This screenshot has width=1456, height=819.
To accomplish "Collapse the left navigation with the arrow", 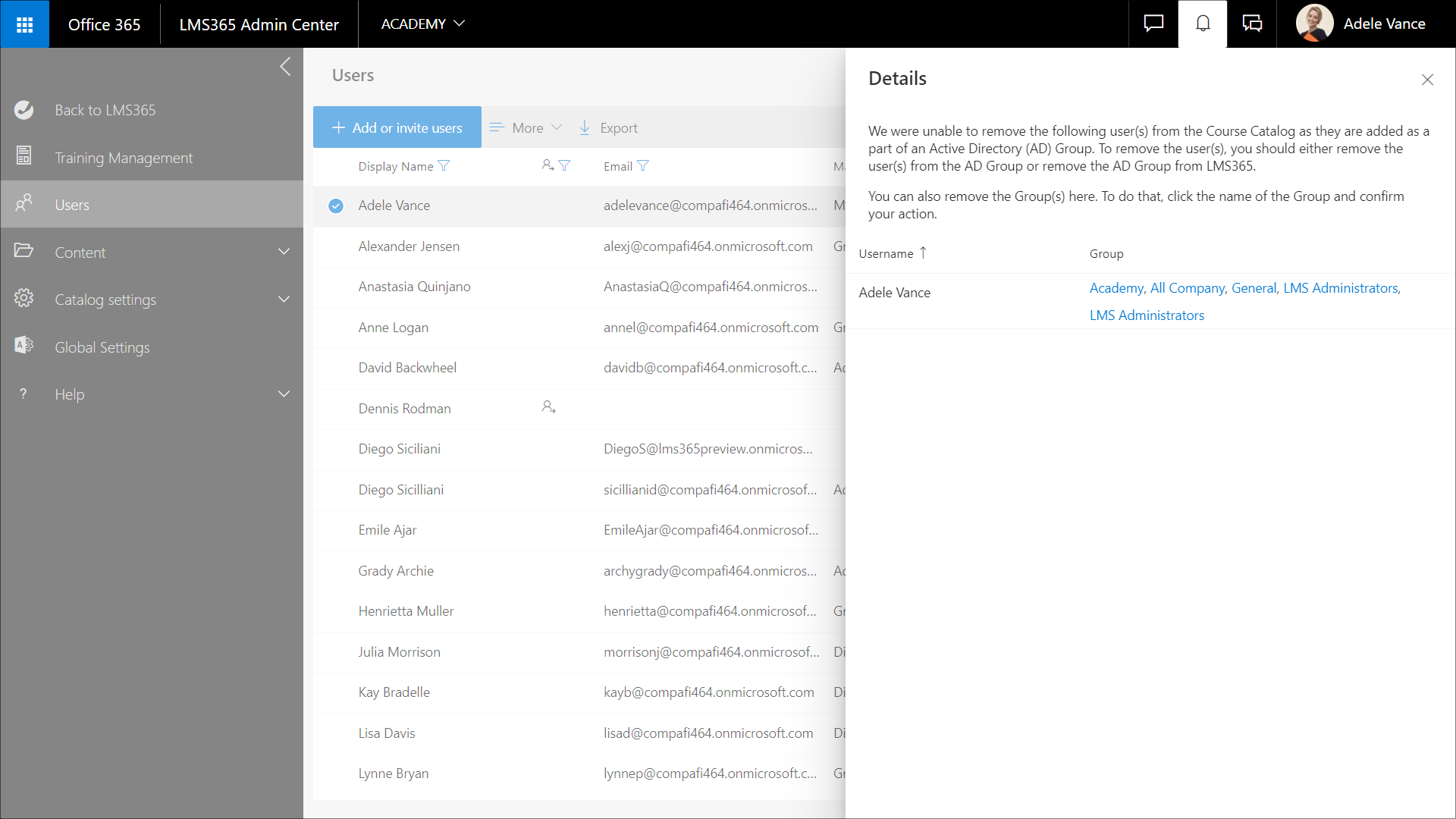I will [x=285, y=67].
